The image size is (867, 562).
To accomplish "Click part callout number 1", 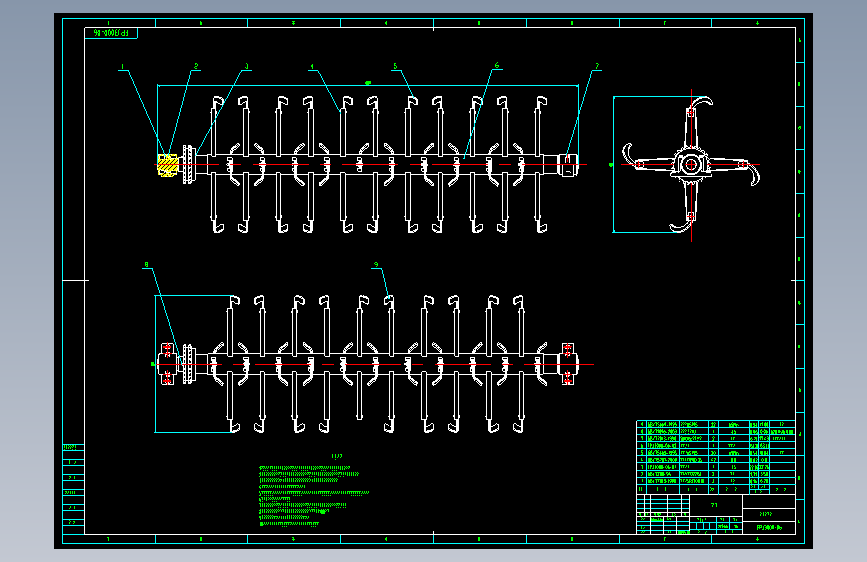I will [x=123, y=67].
